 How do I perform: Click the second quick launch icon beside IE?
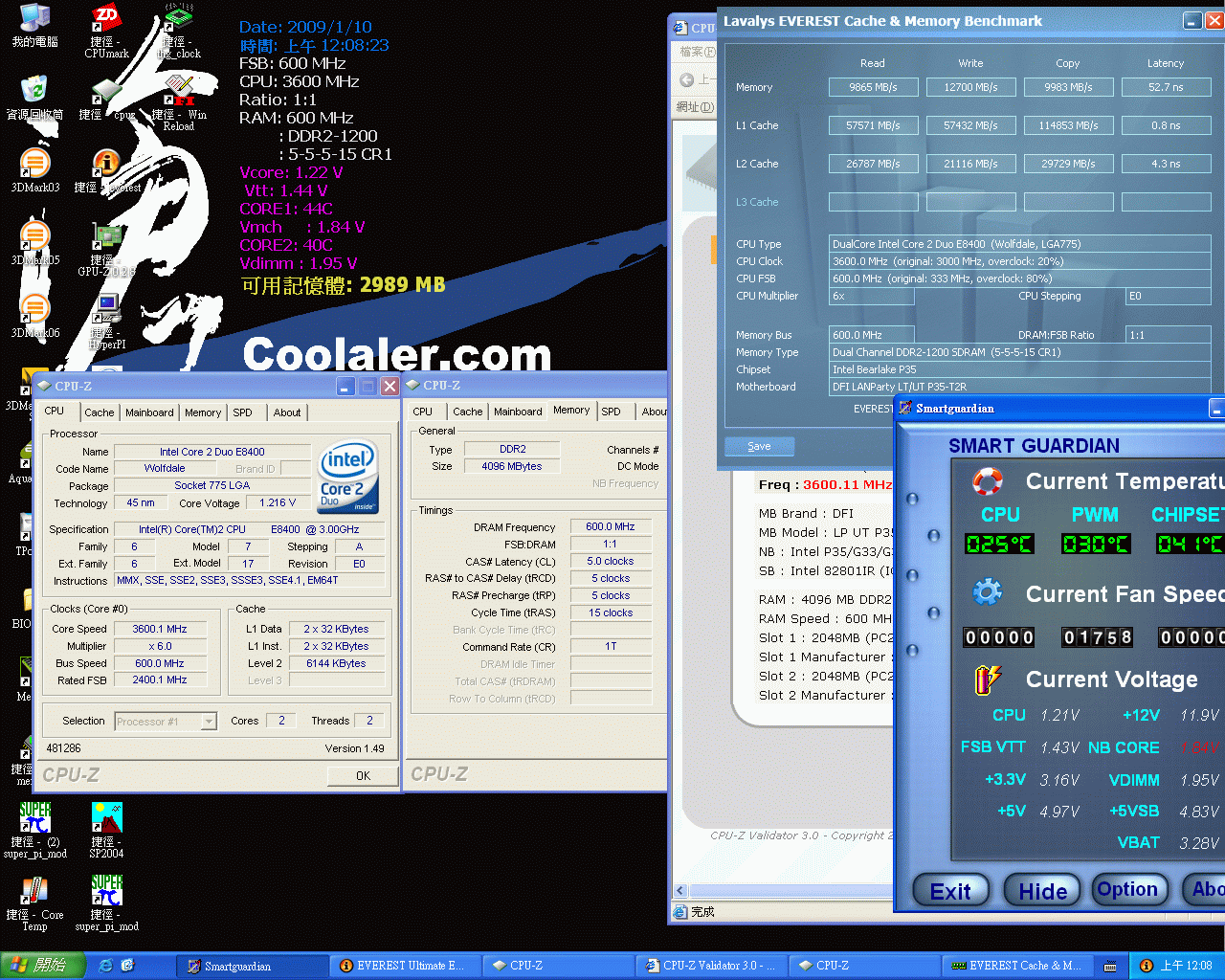(127, 966)
